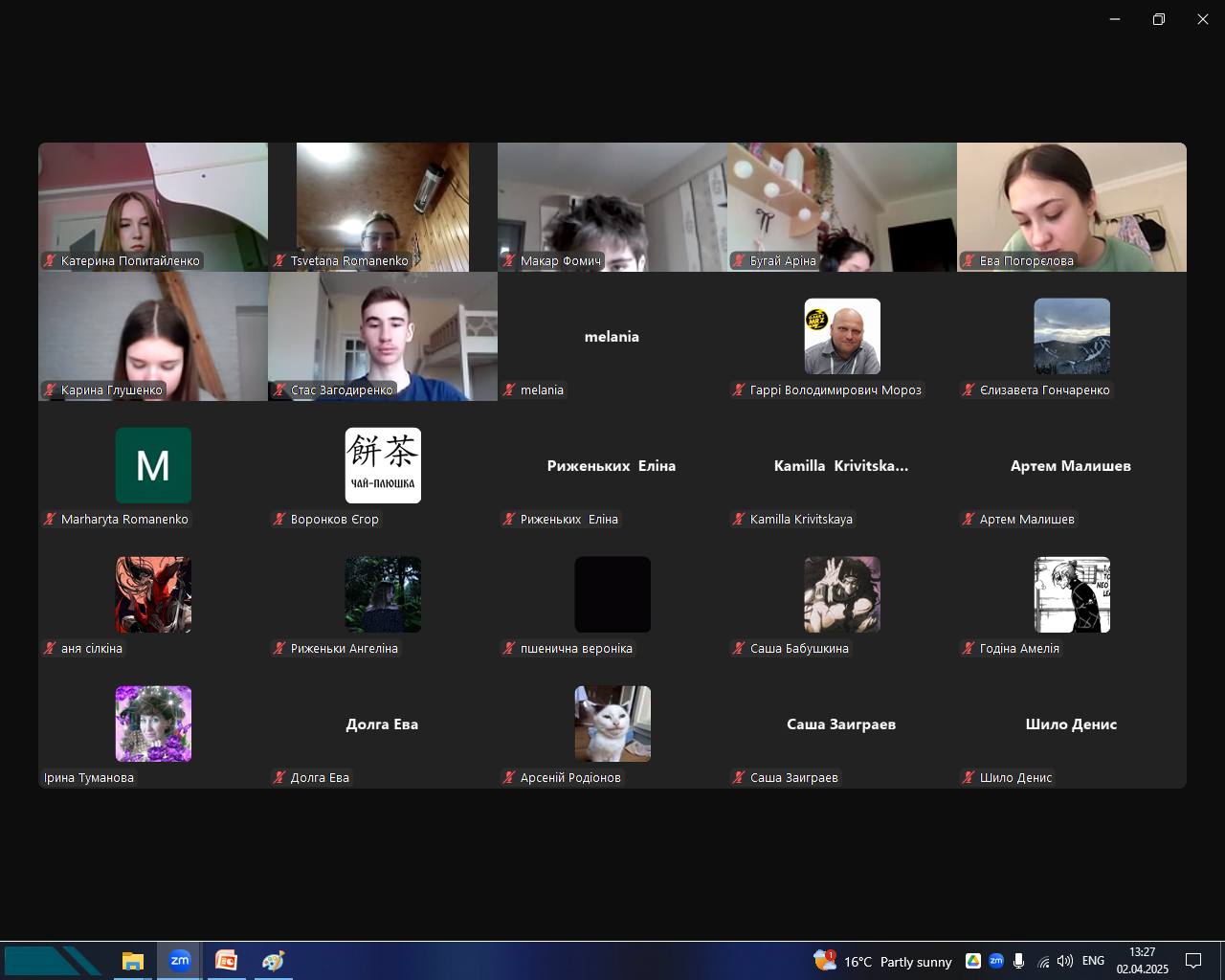Select Ева Погорелова video tile
Viewport: 1225px width, 980px height.
(x=1072, y=206)
